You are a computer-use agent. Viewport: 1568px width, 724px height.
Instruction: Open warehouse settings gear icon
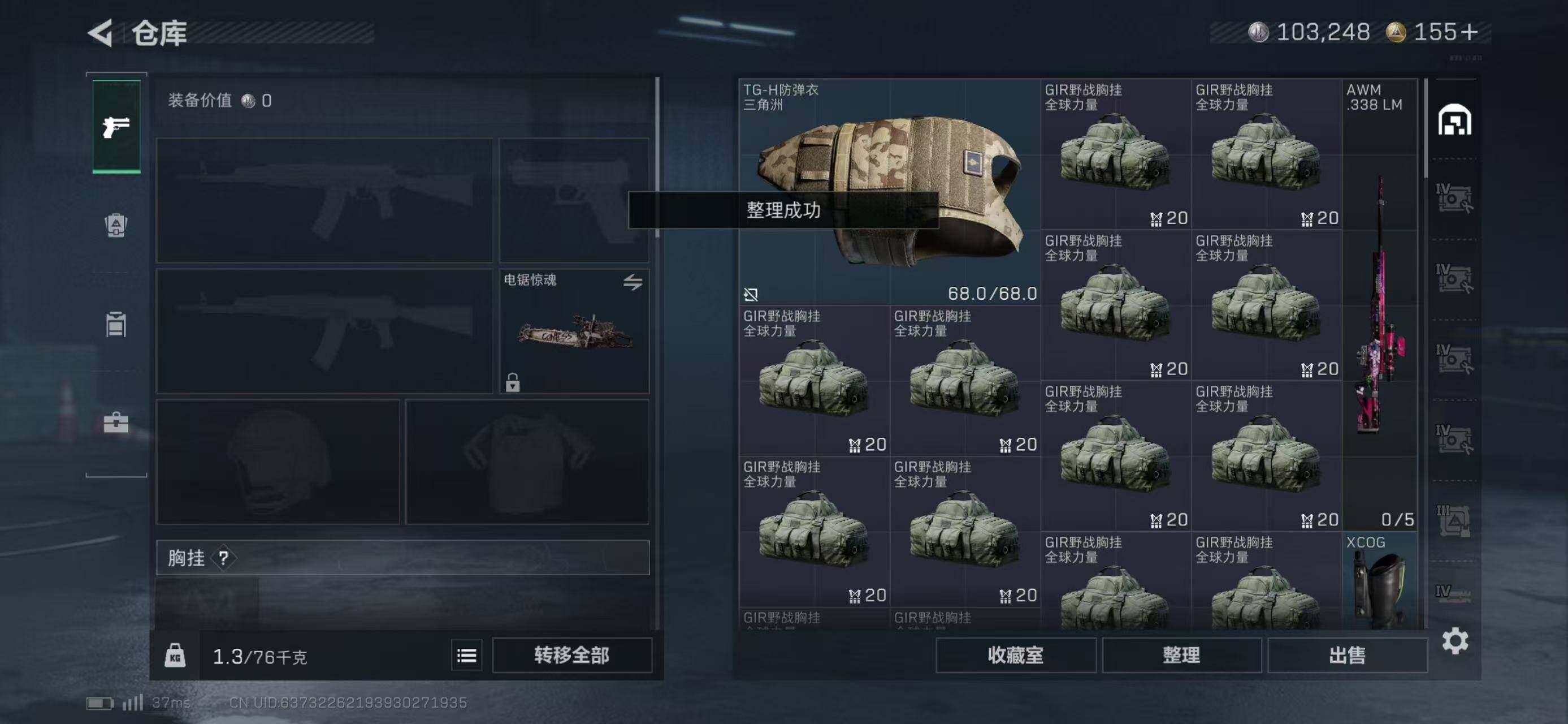coord(1455,641)
